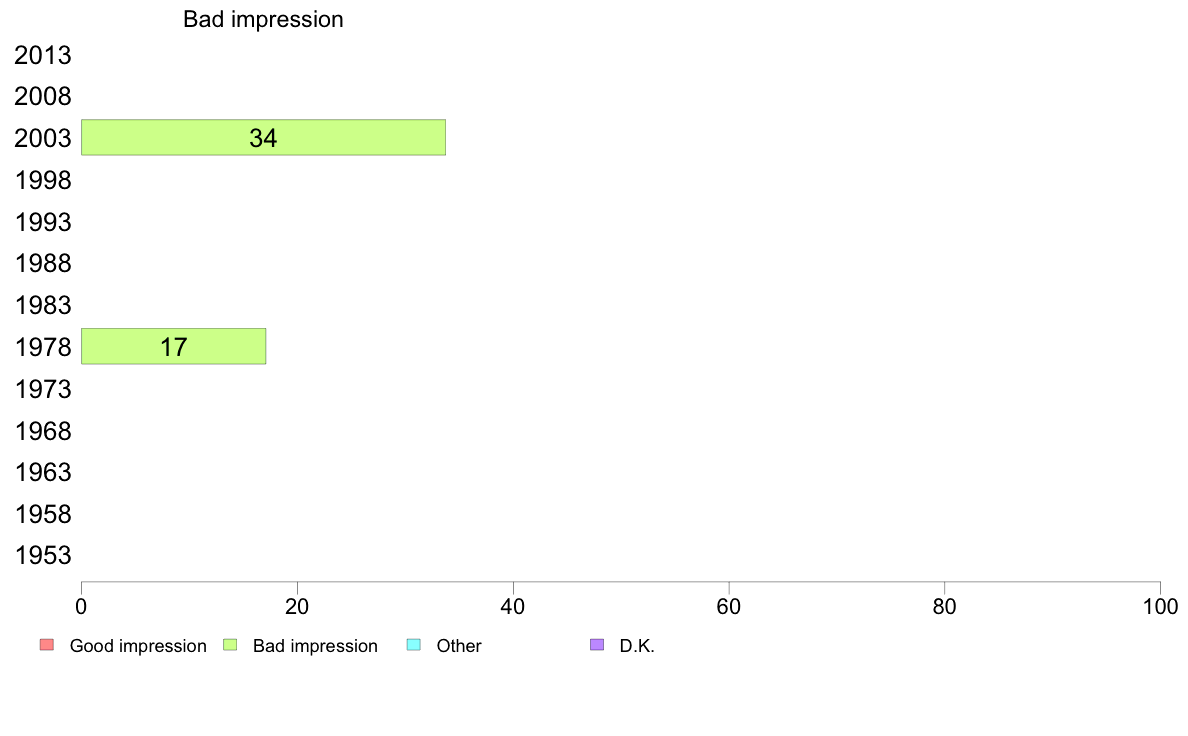Click the Bad impression green legend swatch
Screen dimensions: 1188x736
[230, 645]
